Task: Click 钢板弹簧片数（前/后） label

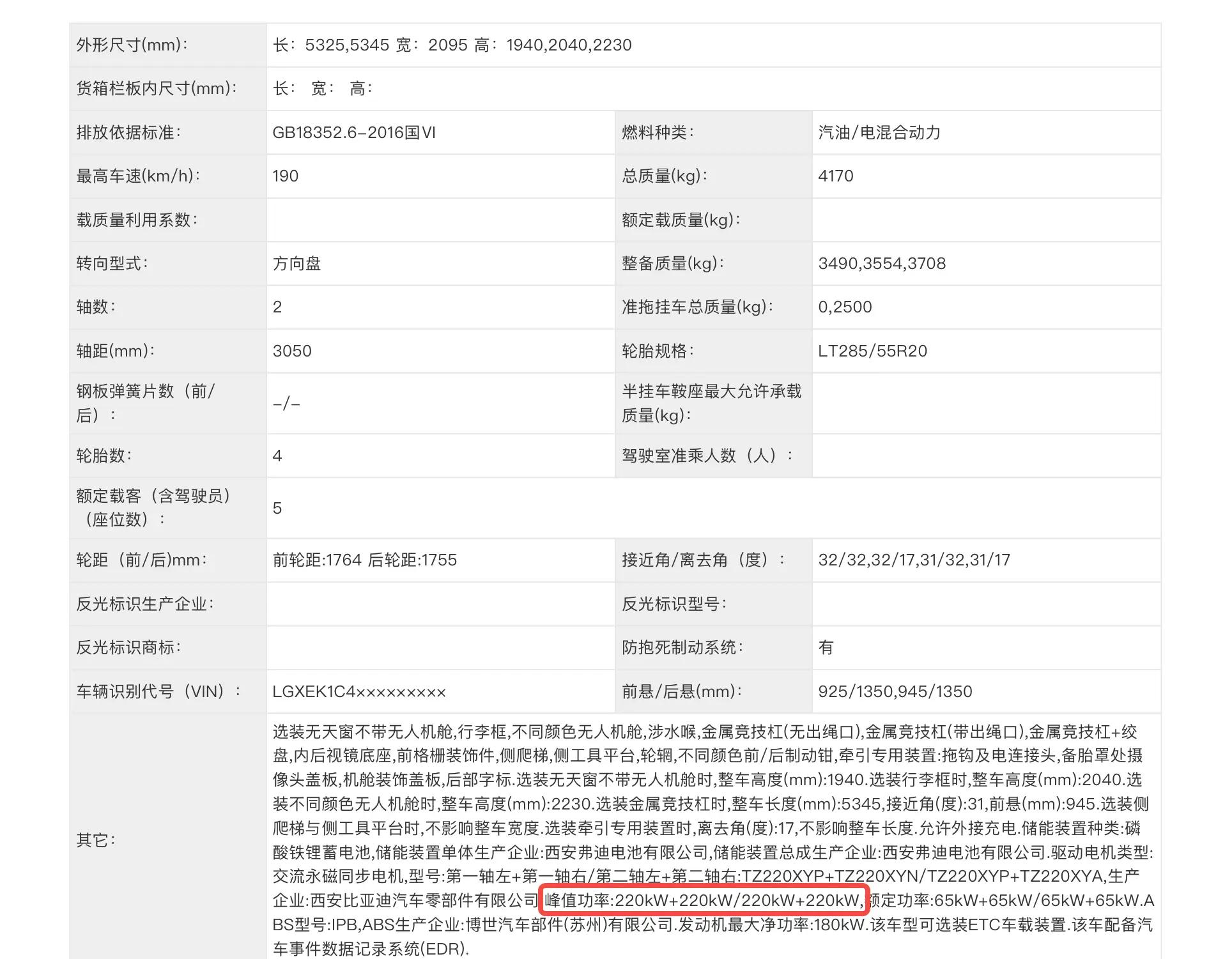Action: tap(146, 403)
